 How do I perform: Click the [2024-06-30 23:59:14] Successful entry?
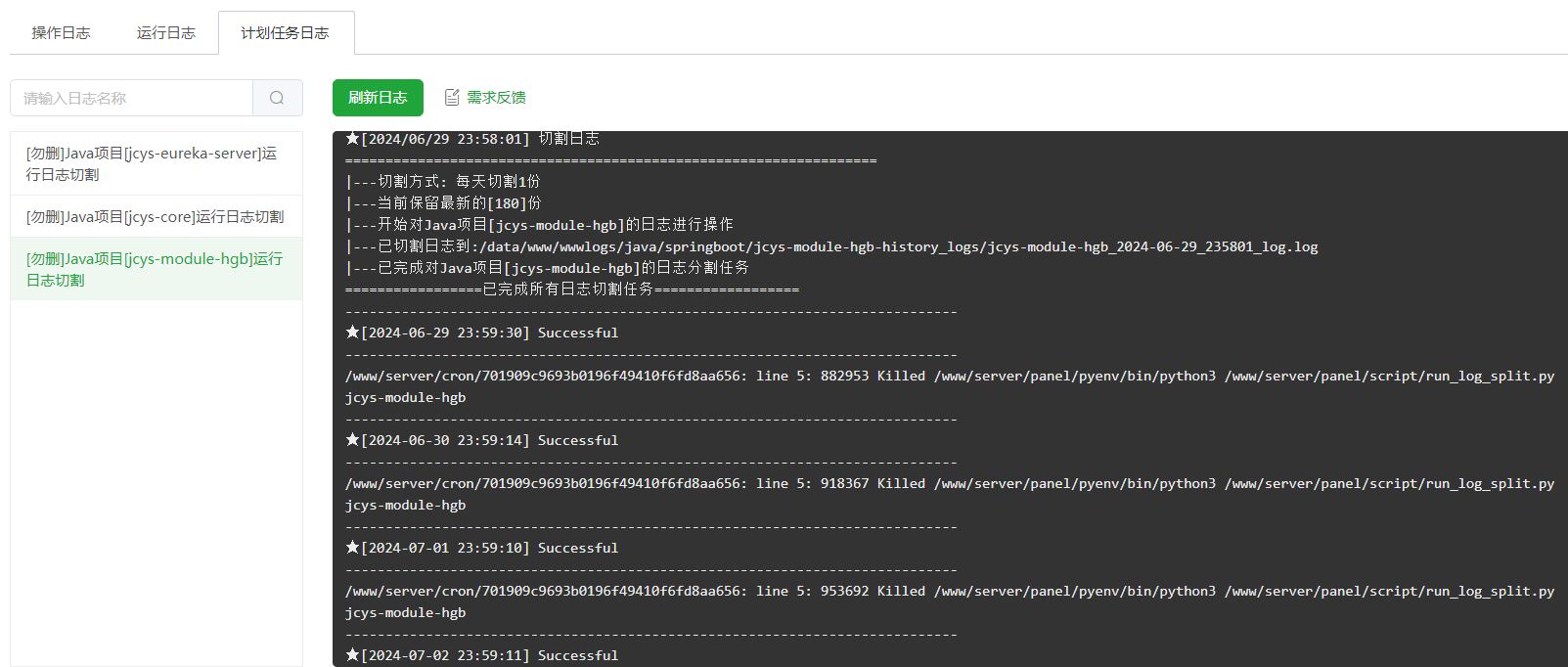481,440
